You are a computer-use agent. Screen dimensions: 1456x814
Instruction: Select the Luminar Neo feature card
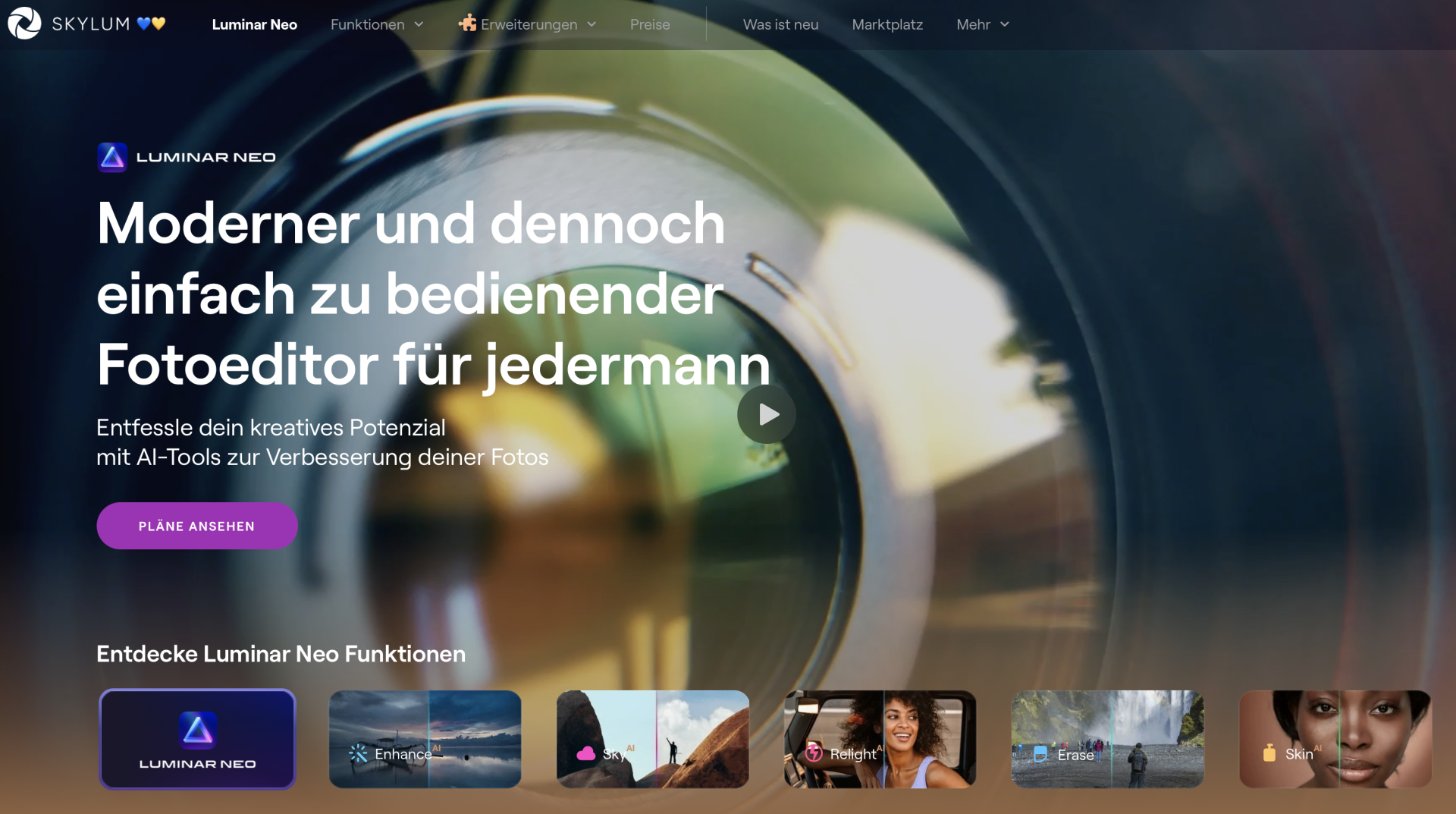pos(197,739)
